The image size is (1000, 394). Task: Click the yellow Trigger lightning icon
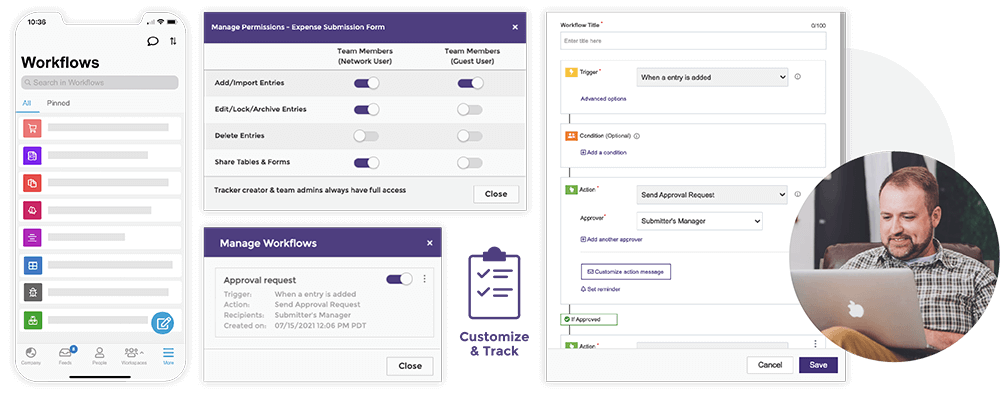point(571,72)
